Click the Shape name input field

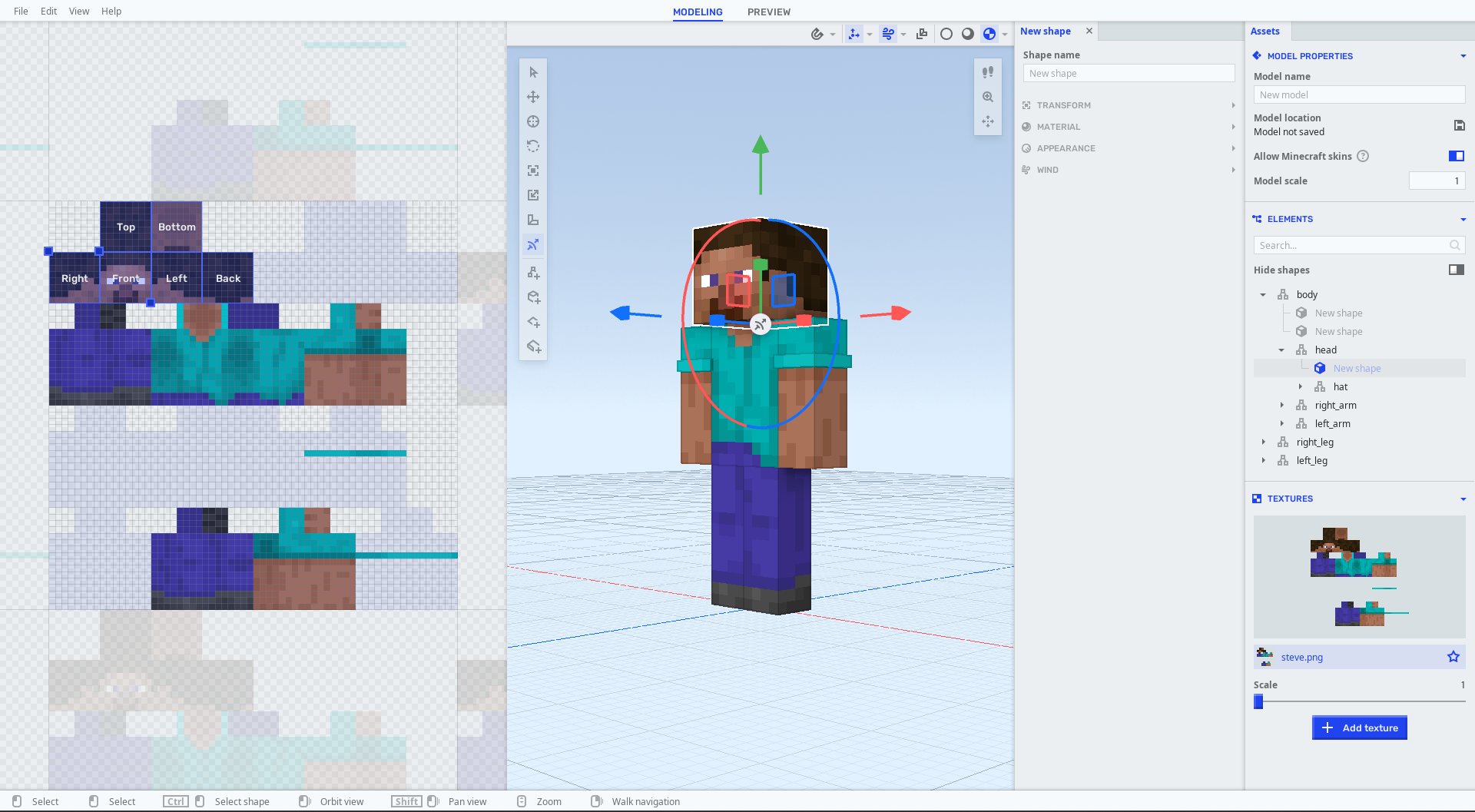point(1128,73)
